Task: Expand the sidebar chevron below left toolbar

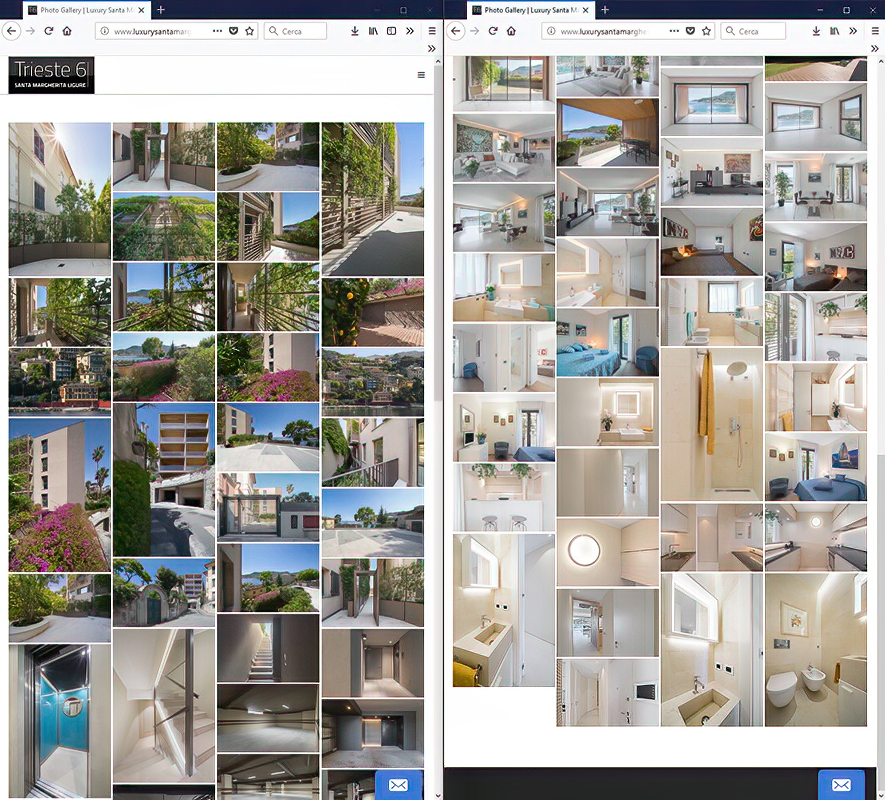Action: 431,49
